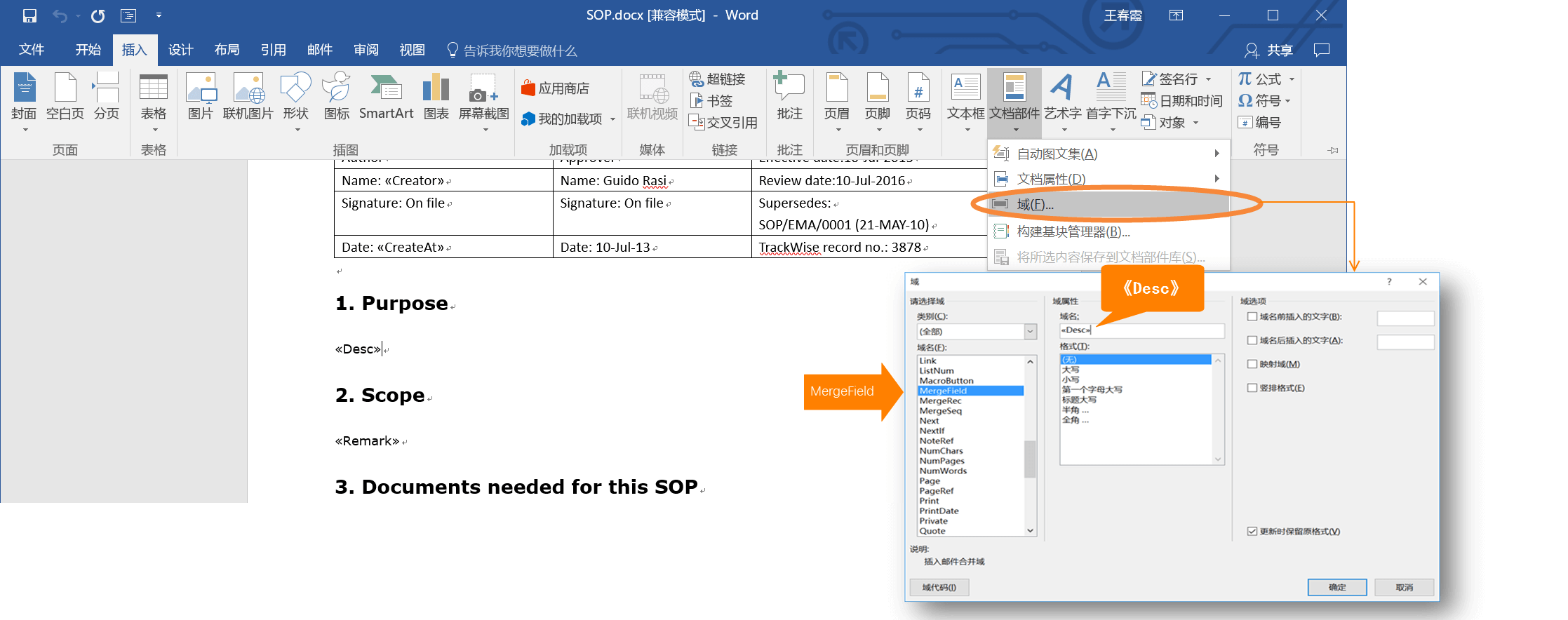
Task: Insert a text box with 文本框
Action: click(x=965, y=97)
